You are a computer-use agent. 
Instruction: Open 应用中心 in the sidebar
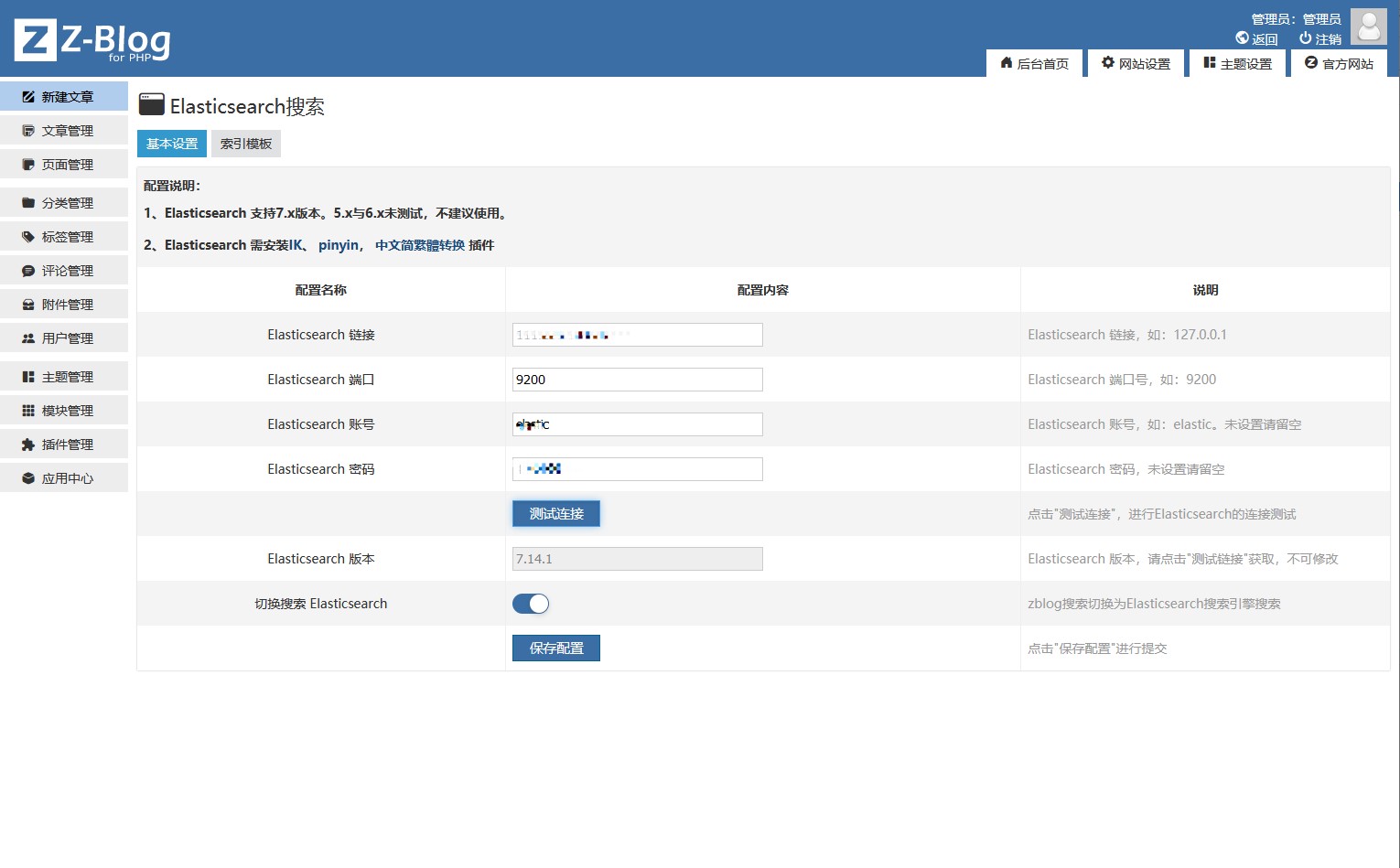64,478
